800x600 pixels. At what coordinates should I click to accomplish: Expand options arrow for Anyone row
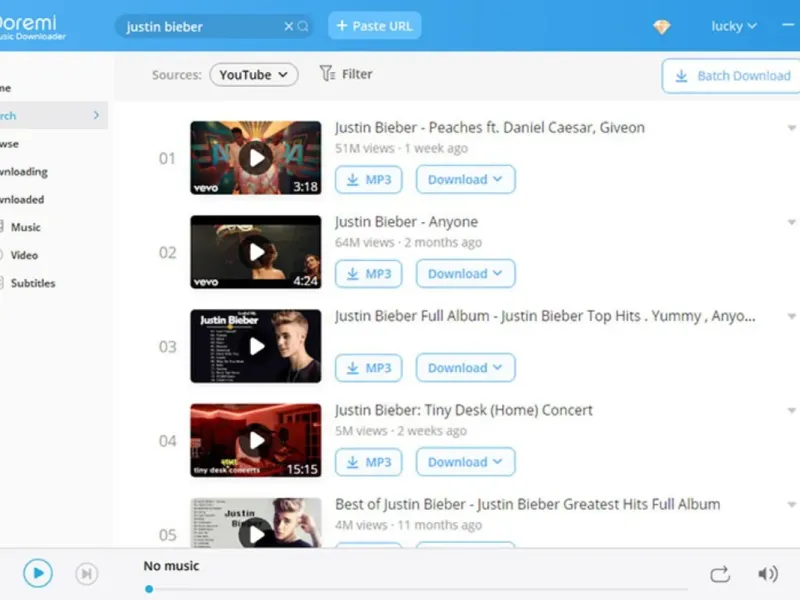coord(791,222)
